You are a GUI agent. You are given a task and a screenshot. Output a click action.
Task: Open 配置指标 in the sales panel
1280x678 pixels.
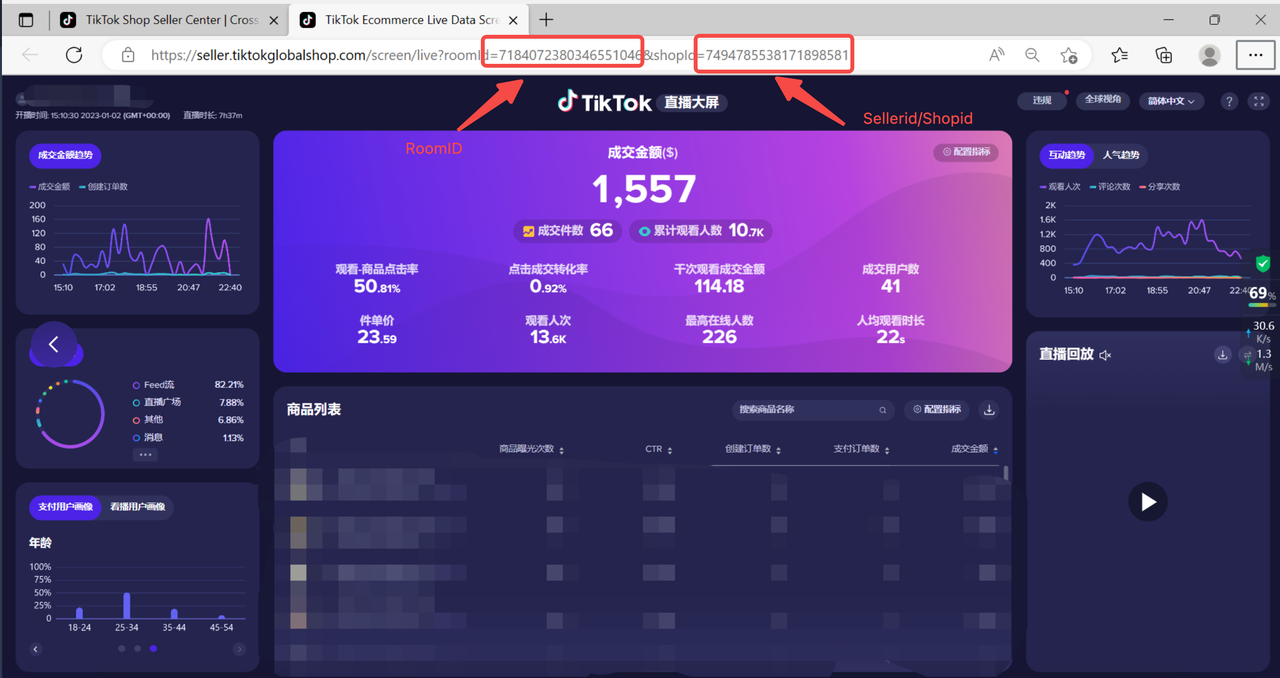(967, 152)
